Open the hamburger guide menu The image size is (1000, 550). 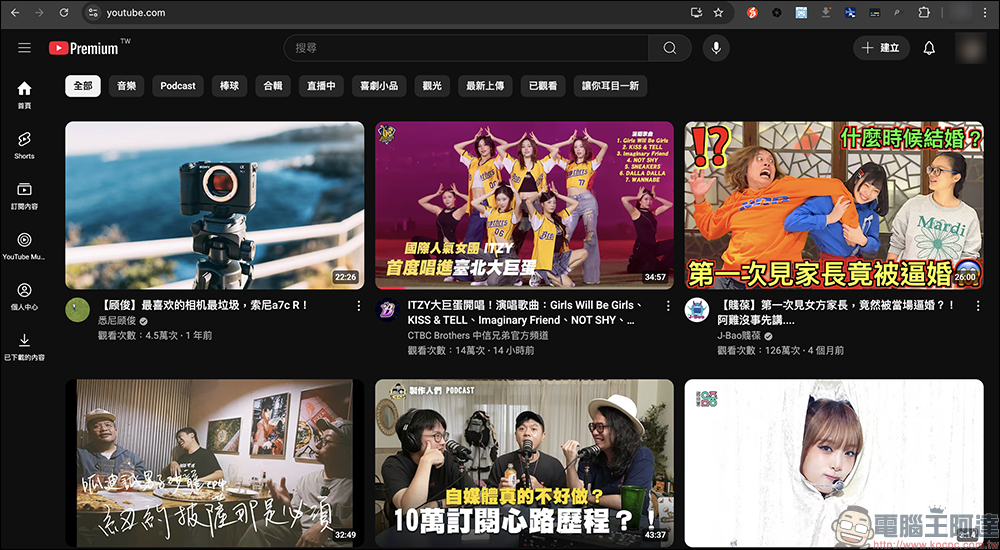[x=24, y=48]
